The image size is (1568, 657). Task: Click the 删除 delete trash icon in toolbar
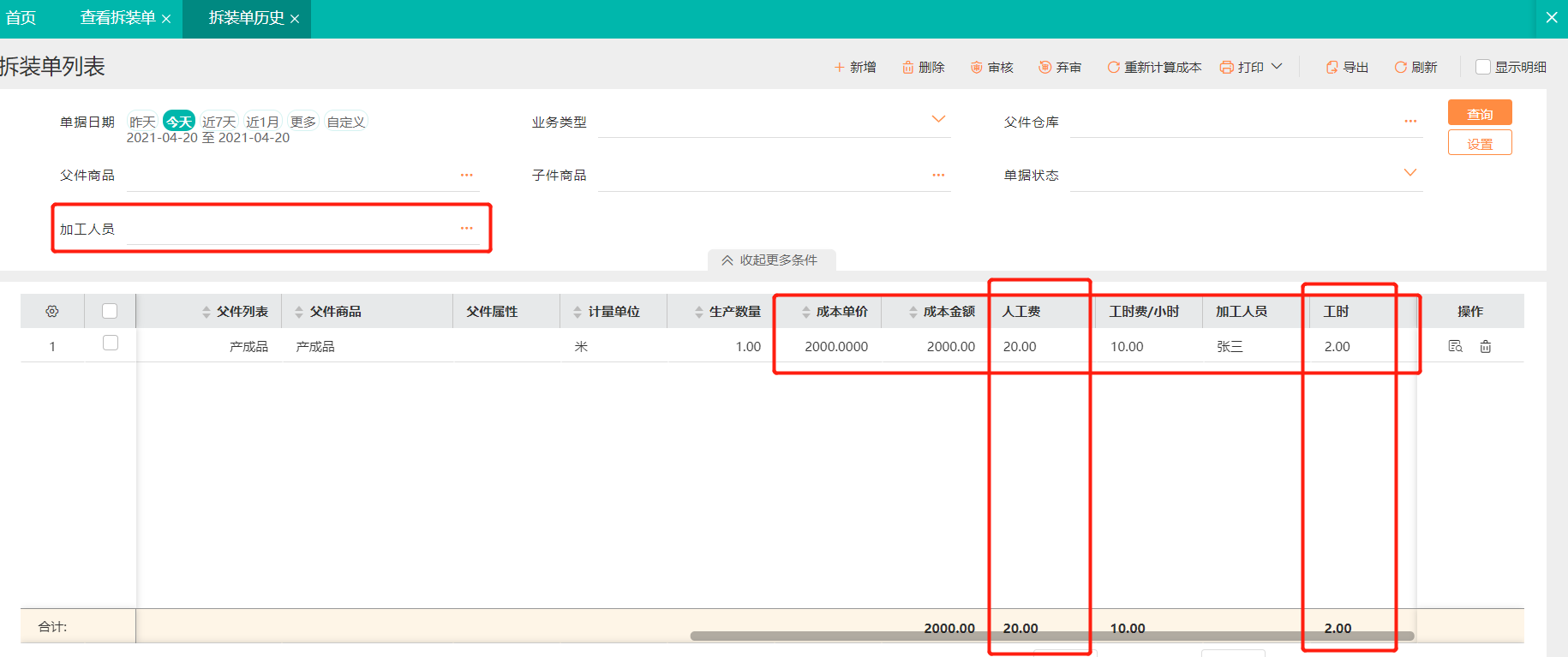click(x=907, y=67)
